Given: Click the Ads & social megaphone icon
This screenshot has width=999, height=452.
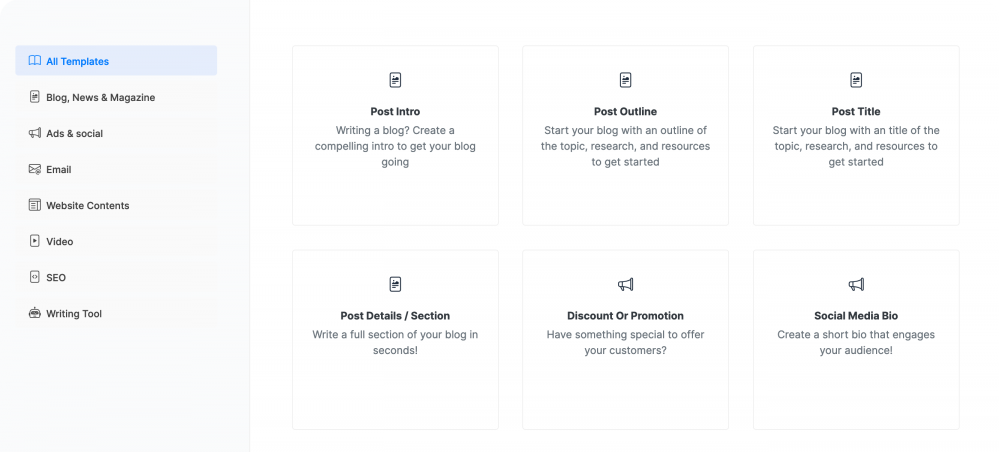Looking at the screenshot, I should pyautogui.click(x=35, y=133).
